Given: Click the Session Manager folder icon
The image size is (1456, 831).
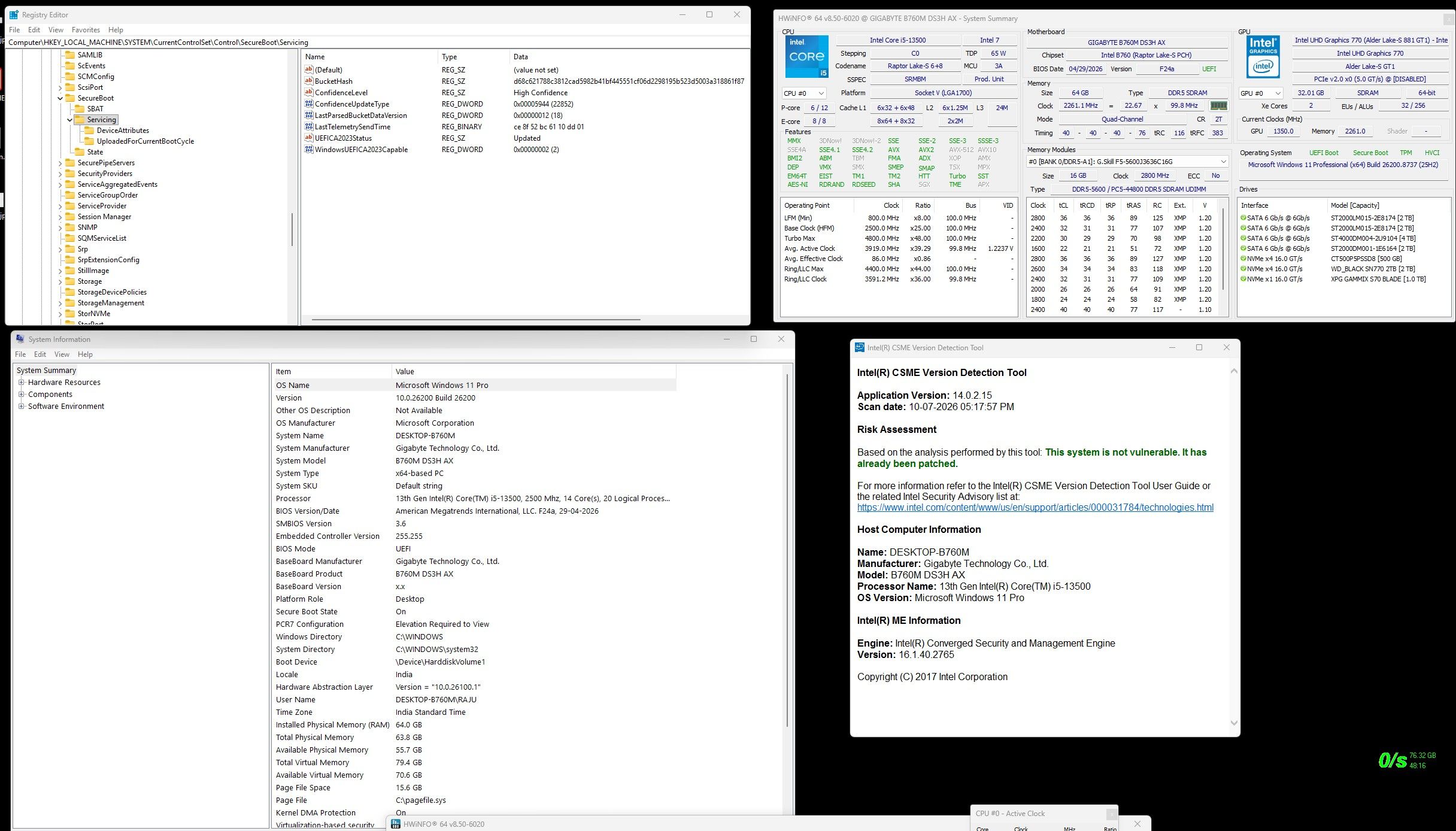Looking at the screenshot, I should coord(70,217).
